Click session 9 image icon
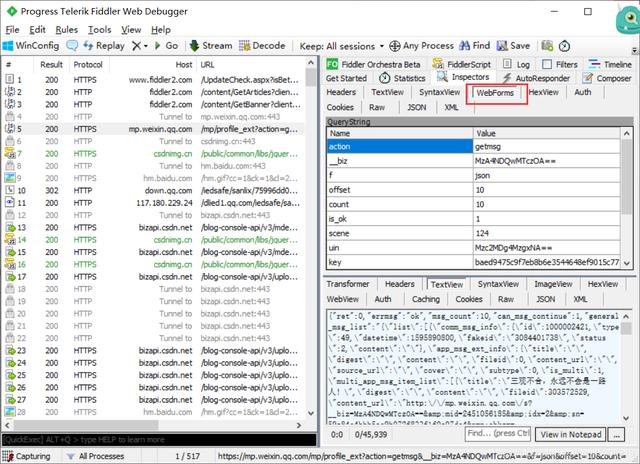This screenshot has width=640, height=464. coord(9,178)
